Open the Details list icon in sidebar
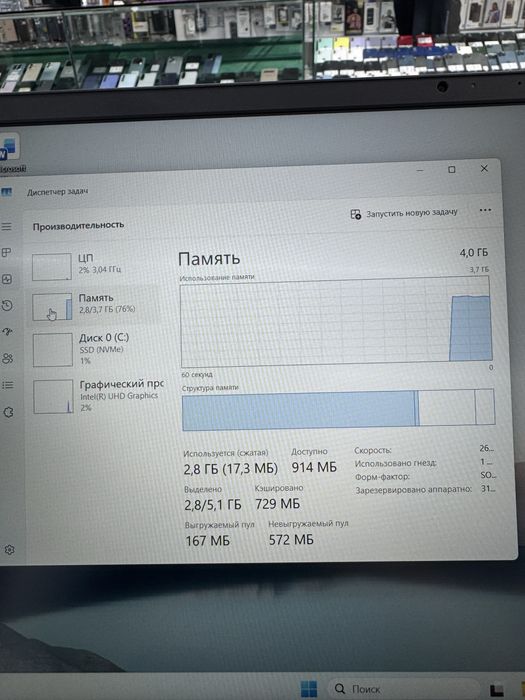 tap(8, 385)
